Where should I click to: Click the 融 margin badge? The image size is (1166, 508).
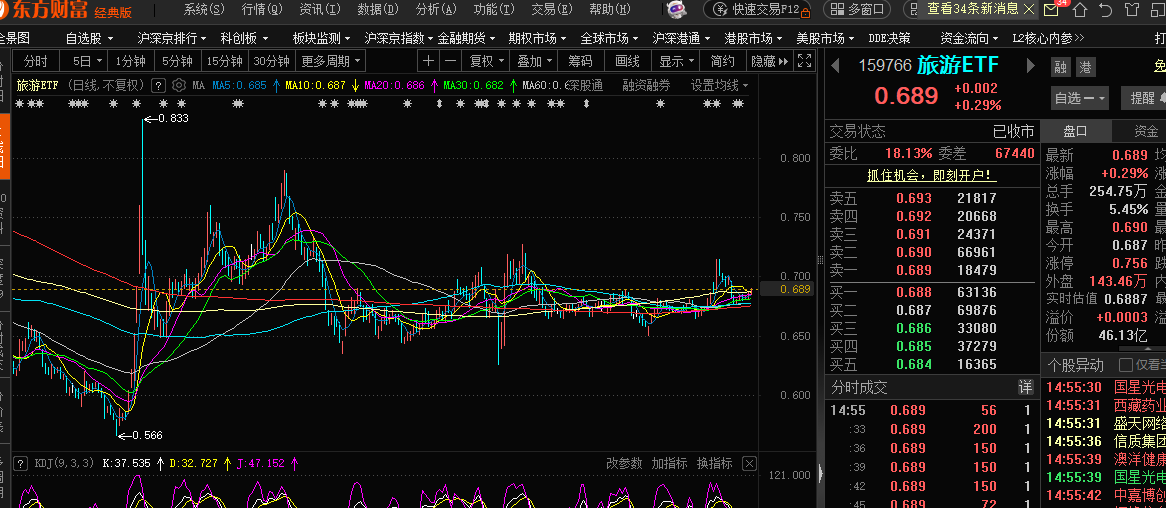point(1060,68)
